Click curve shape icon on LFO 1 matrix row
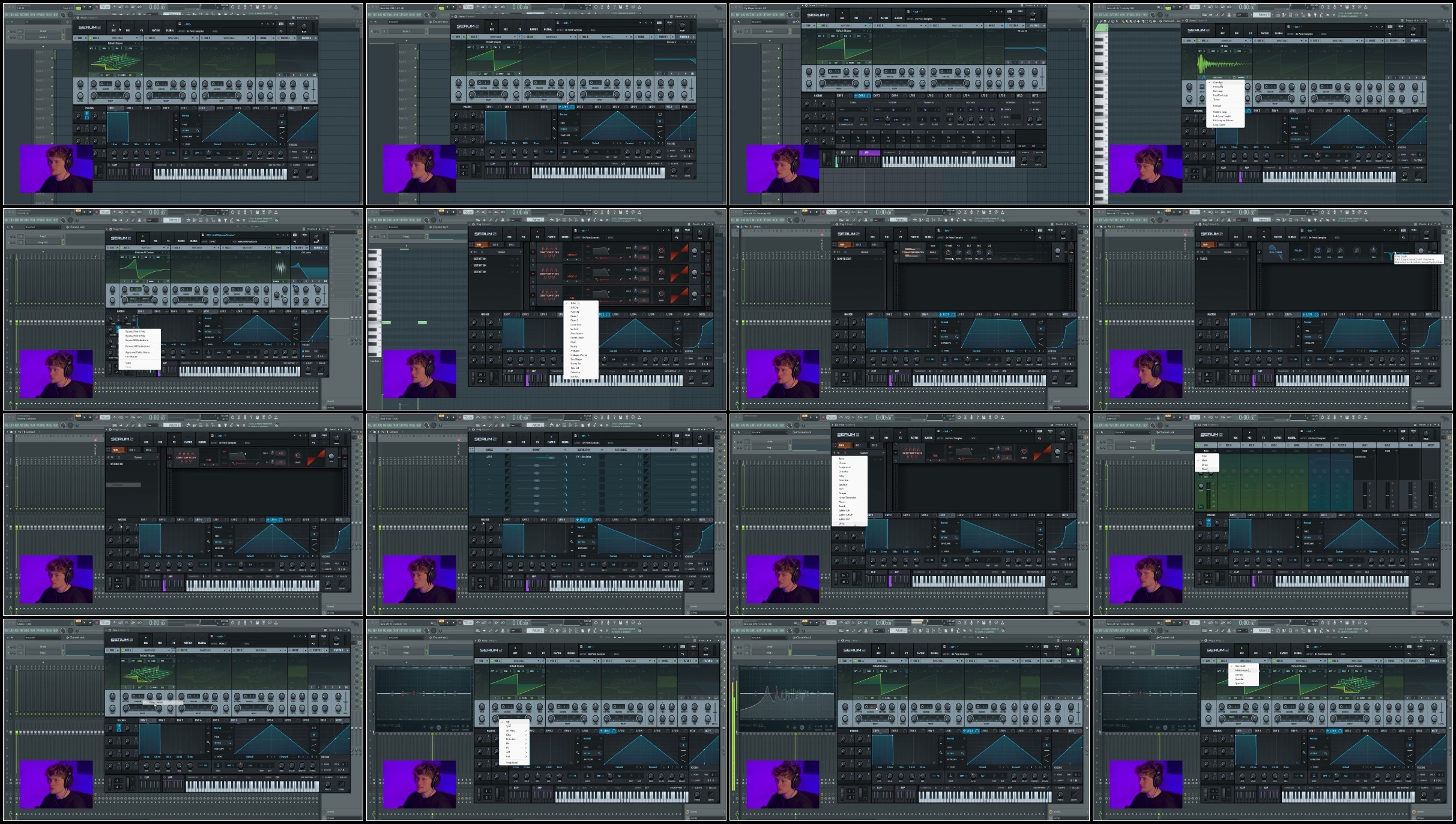Viewport: 1456px width, 824px height. 508,457
